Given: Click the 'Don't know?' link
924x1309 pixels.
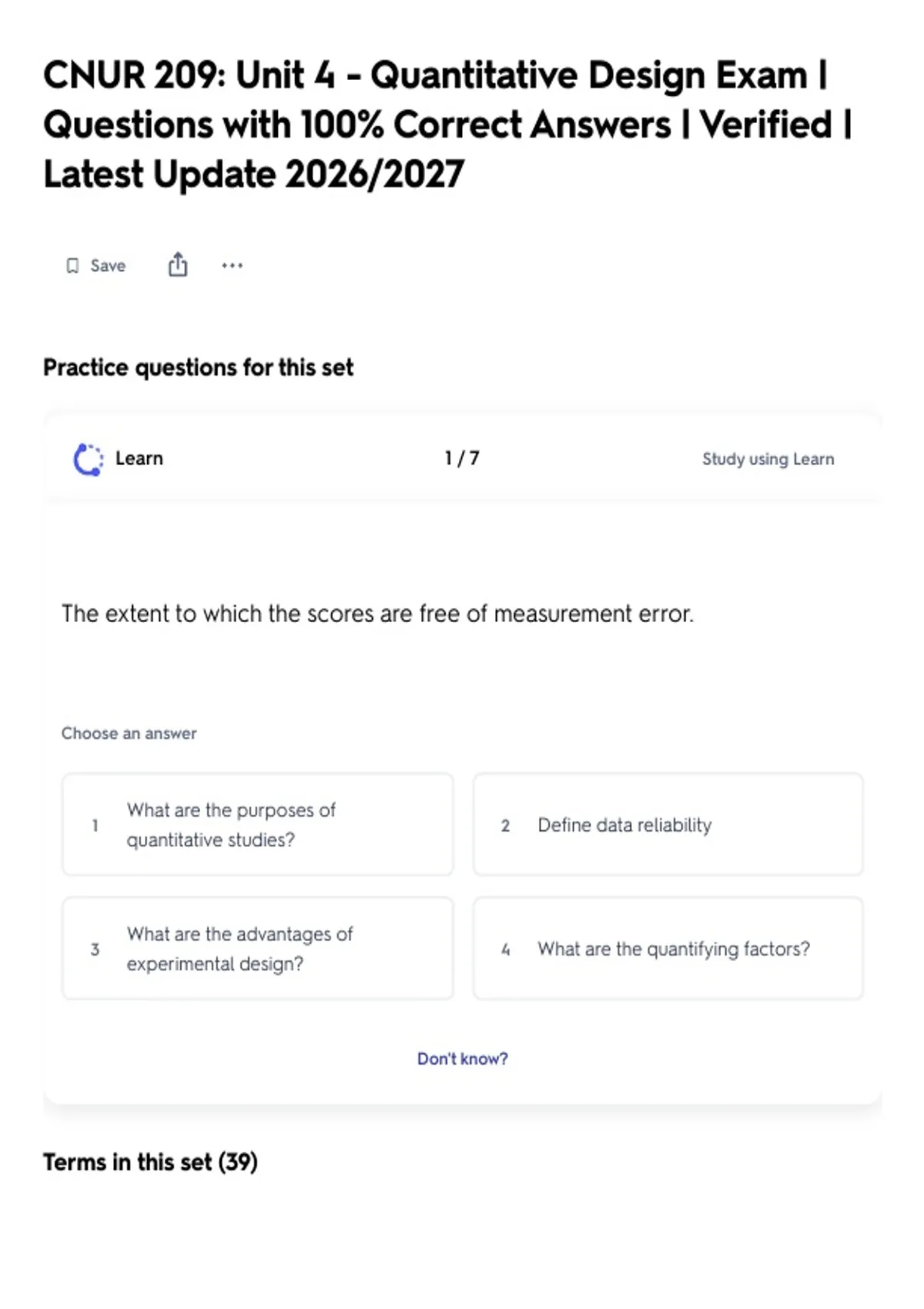Looking at the screenshot, I should (x=462, y=1059).
